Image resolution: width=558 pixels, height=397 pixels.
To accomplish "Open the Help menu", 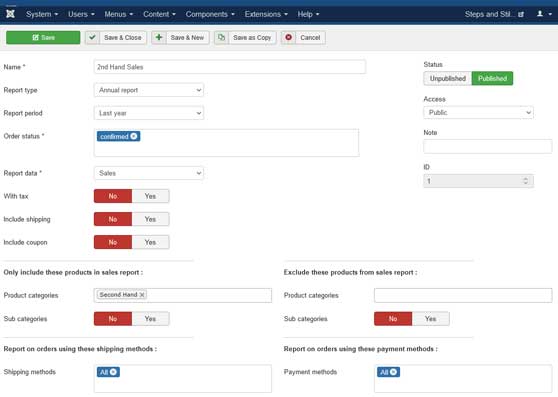I will click(308, 14).
